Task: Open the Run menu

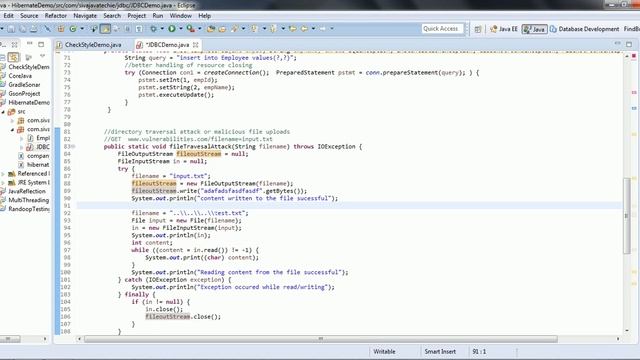Action: 158,16
